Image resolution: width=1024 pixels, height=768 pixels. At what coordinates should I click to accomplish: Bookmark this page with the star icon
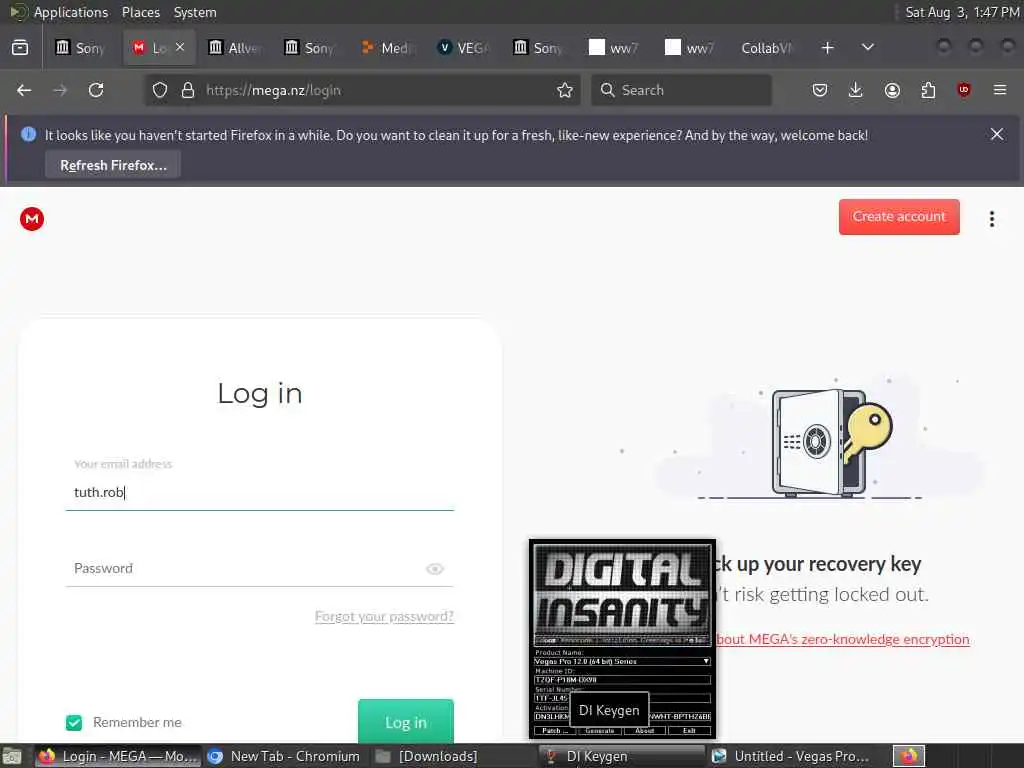tap(565, 90)
